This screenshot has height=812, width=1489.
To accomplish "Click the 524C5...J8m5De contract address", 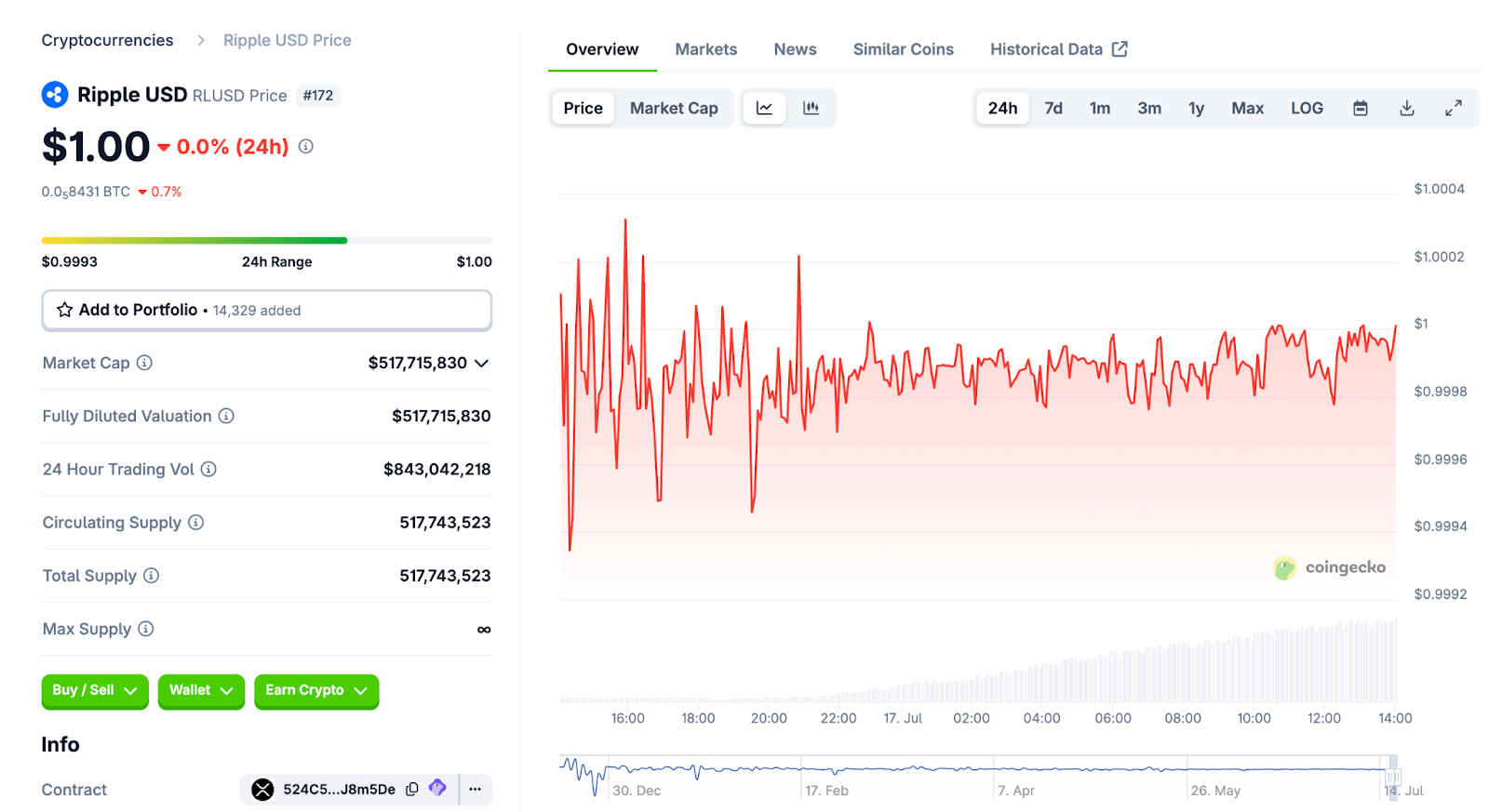I will [340, 790].
